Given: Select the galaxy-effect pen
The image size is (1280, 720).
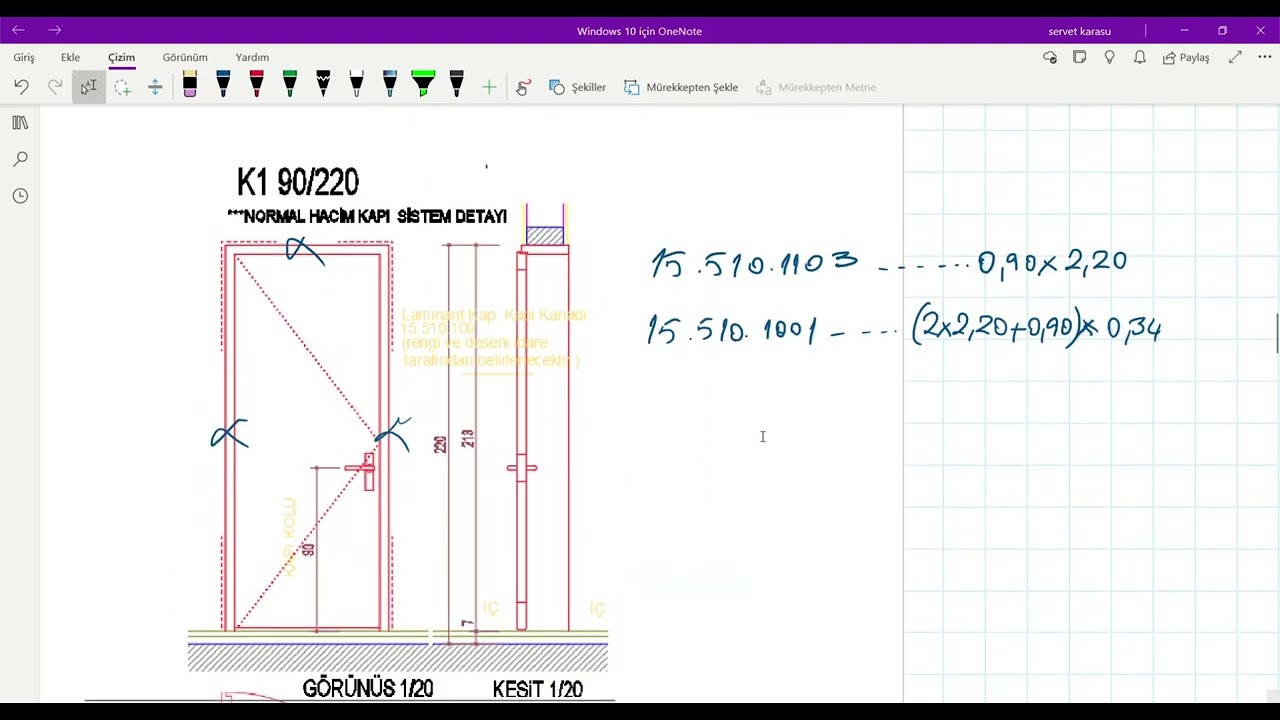Looking at the screenshot, I should 390,85.
